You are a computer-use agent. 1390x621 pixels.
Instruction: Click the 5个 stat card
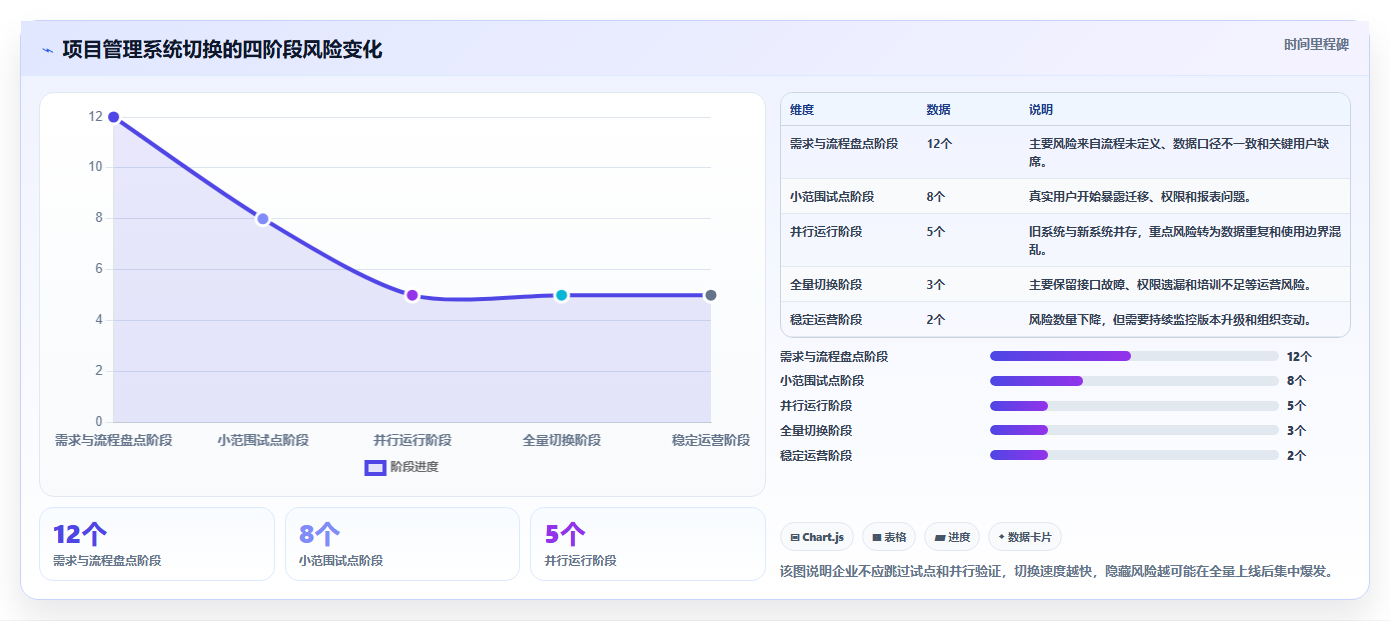(x=648, y=544)
